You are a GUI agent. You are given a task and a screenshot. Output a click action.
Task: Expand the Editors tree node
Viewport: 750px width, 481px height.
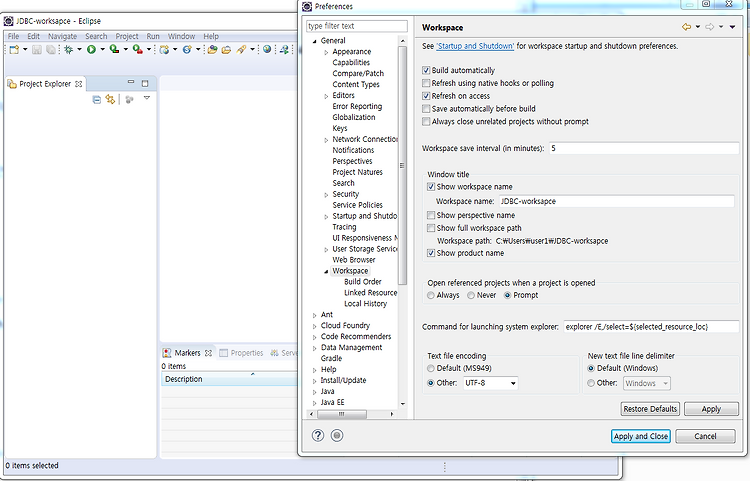(x=326, y=96)
